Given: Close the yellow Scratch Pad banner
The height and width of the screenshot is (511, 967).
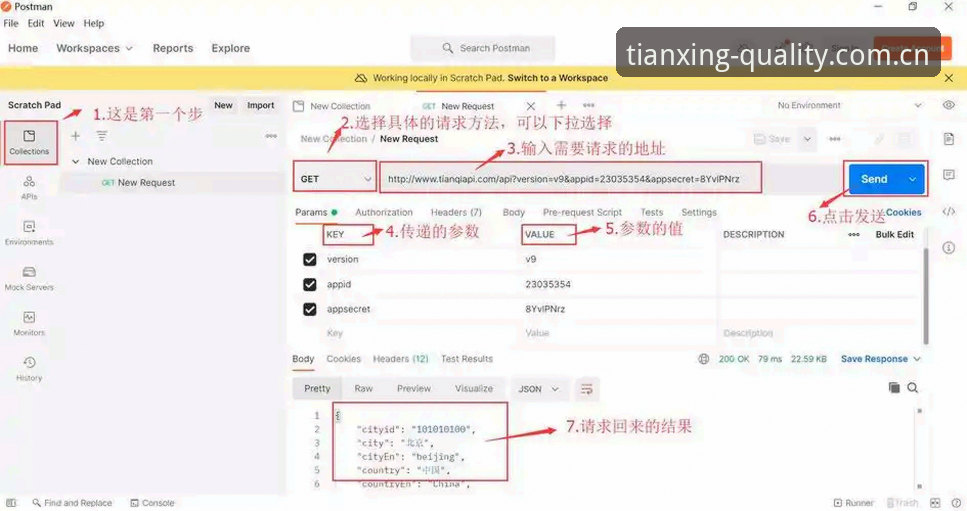Looking at the screenshot, I should coord(948,78).
